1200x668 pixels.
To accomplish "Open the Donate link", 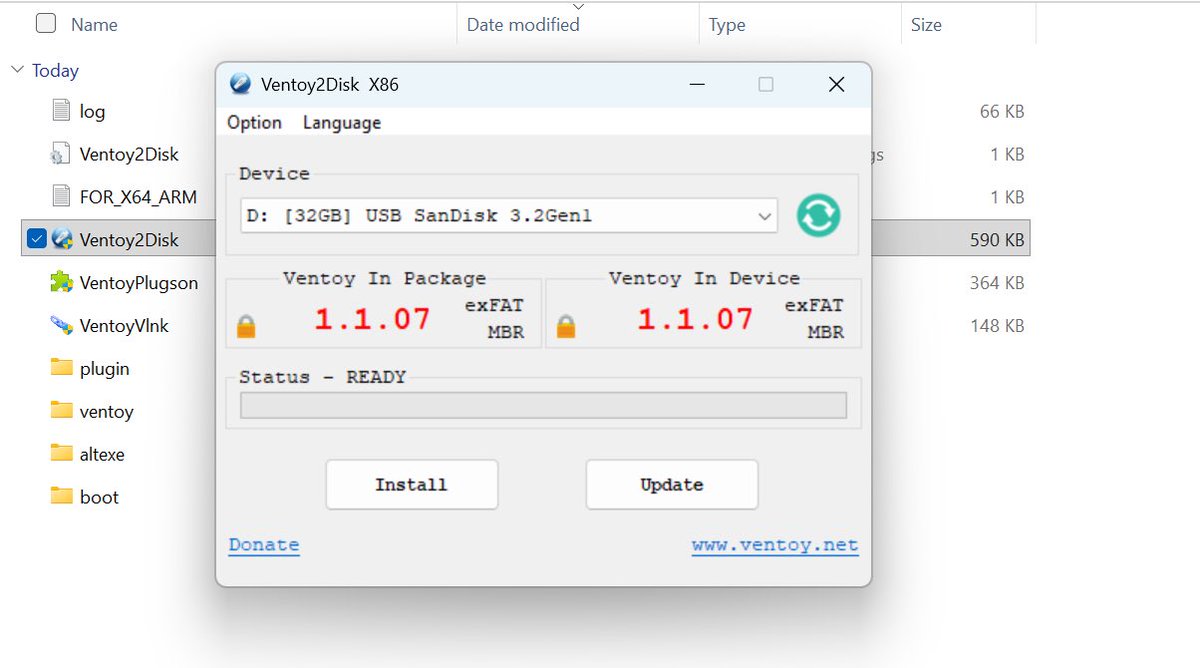I will [x=264, y=545].
